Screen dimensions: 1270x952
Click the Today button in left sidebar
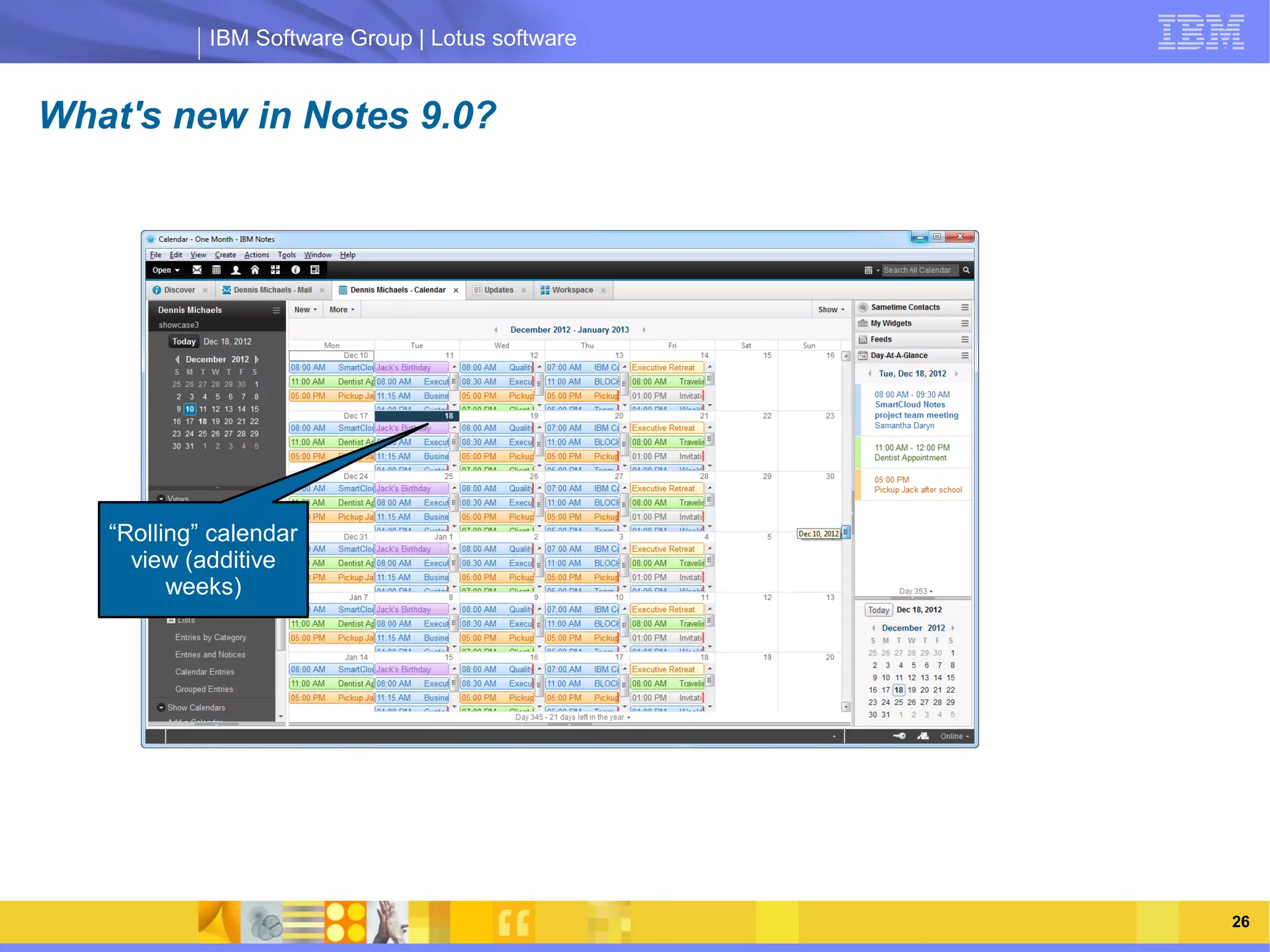coord(184,342)
